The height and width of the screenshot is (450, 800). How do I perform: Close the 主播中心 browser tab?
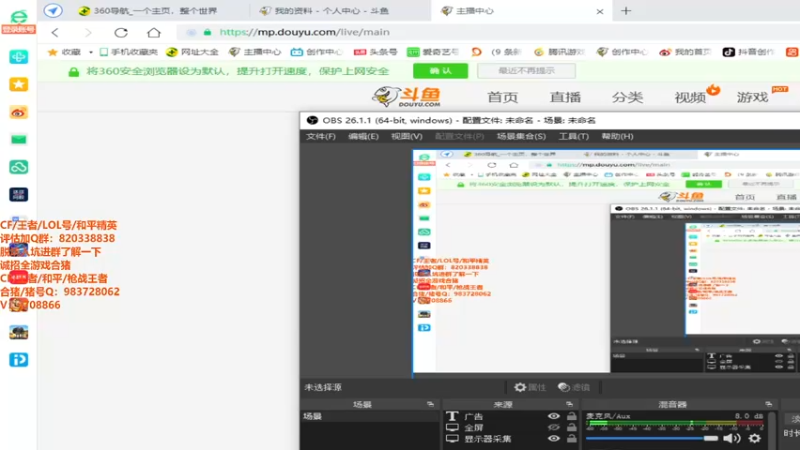(x=600, y=11)
